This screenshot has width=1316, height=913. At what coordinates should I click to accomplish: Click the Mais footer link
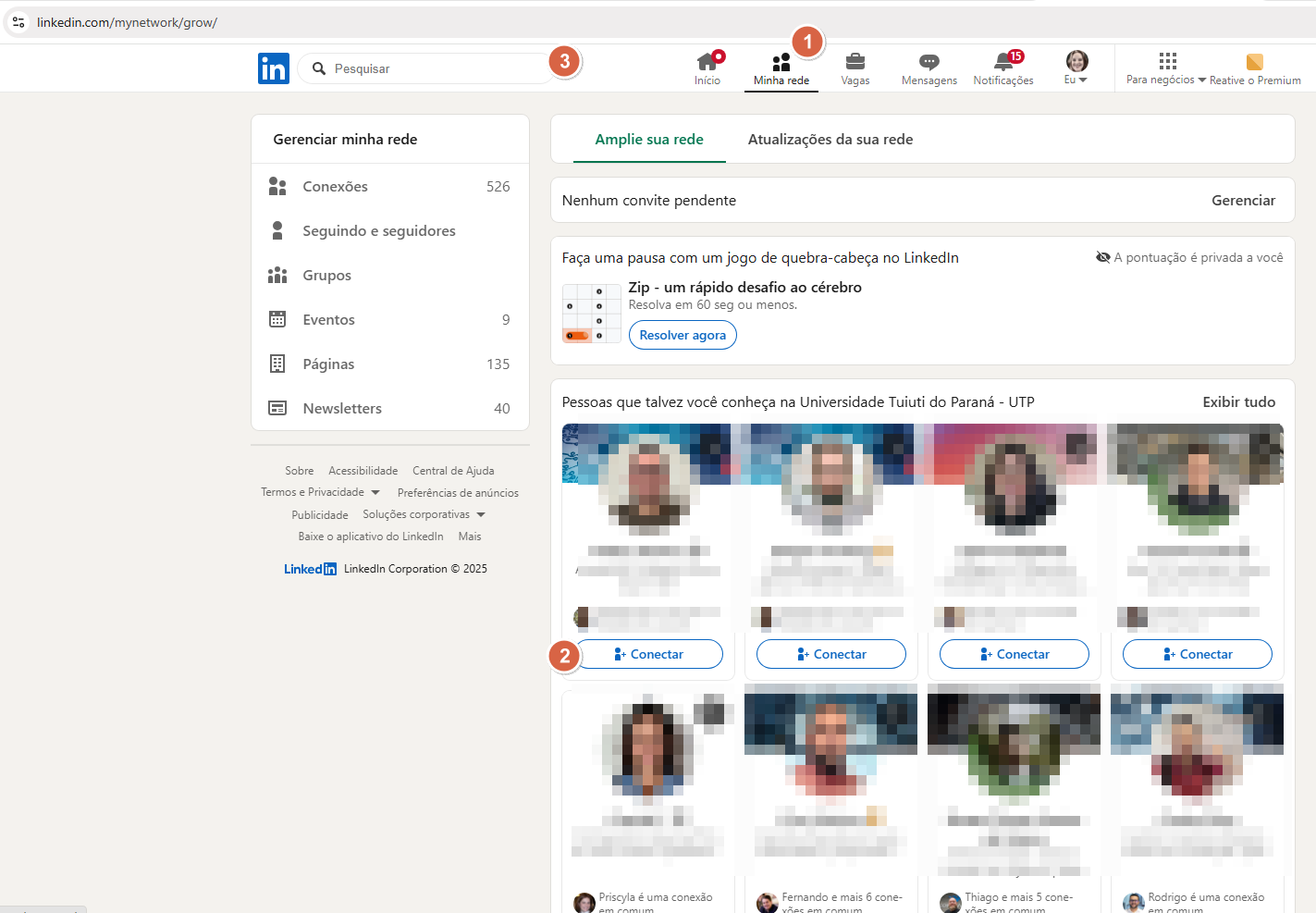[470, 537]
